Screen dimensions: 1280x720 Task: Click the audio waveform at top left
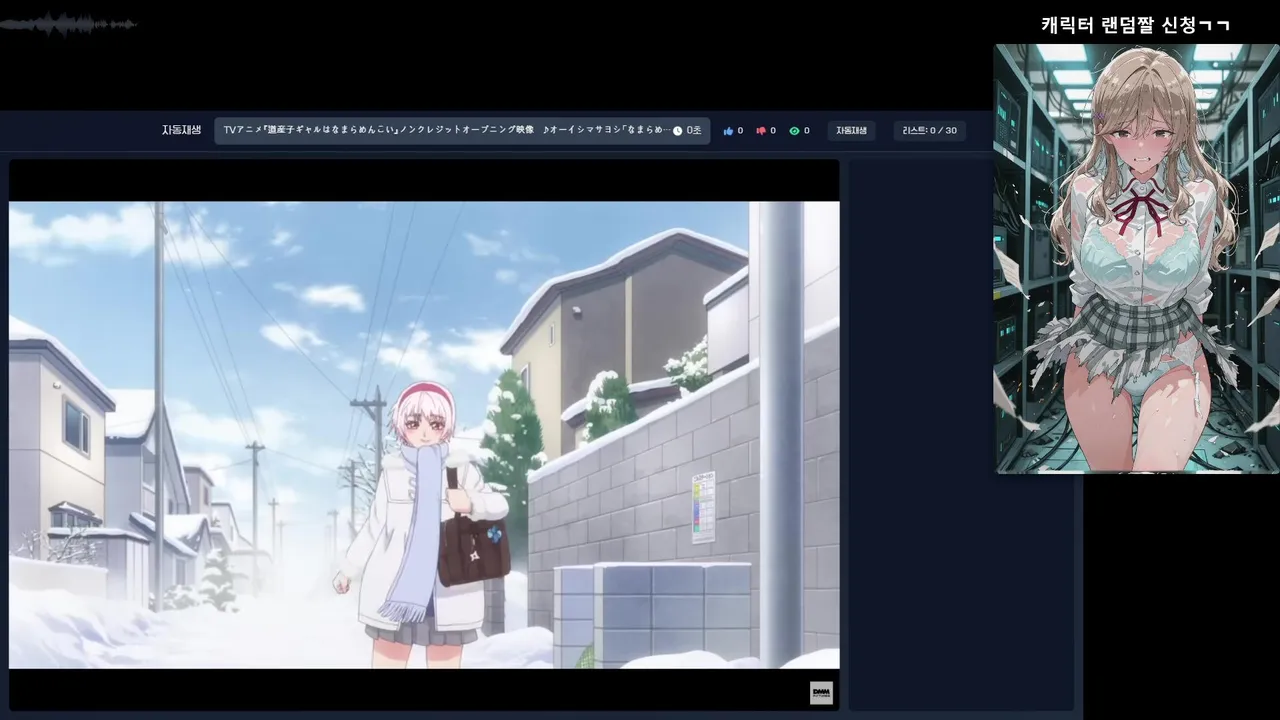[68, 24]
